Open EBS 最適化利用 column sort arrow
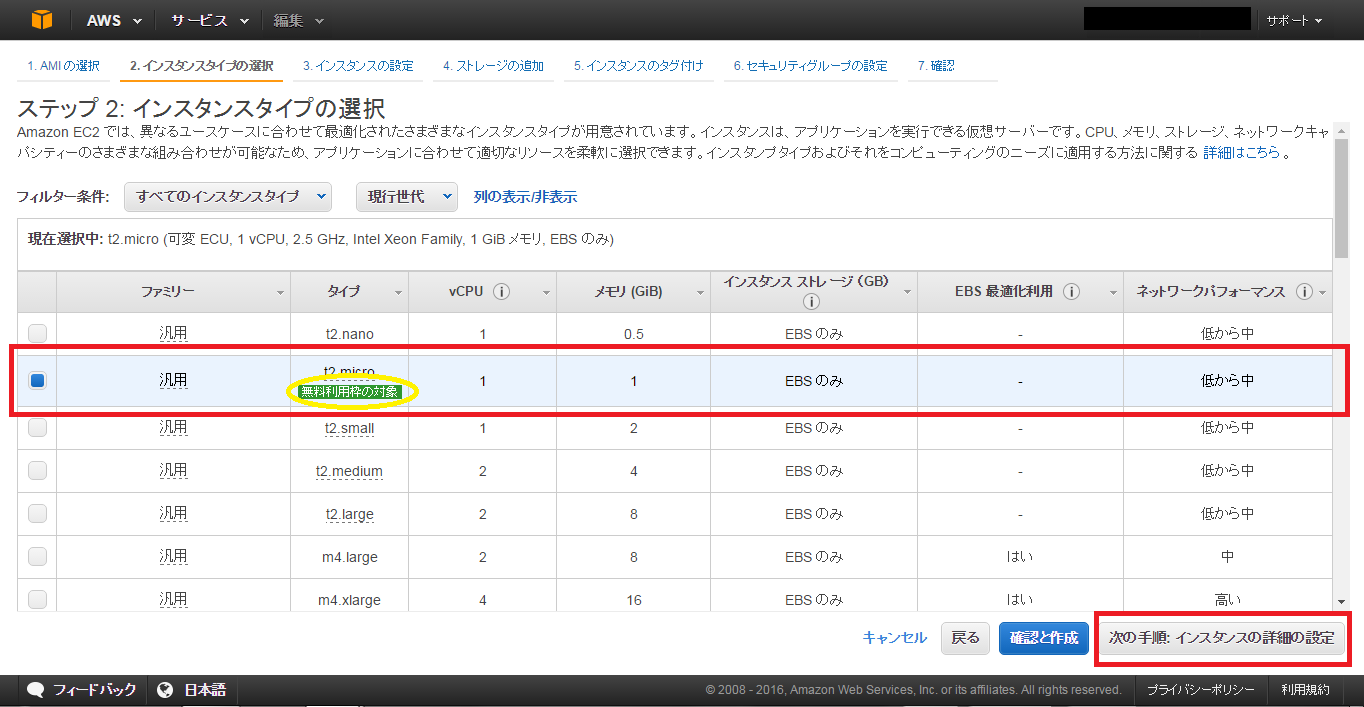 1113,292
